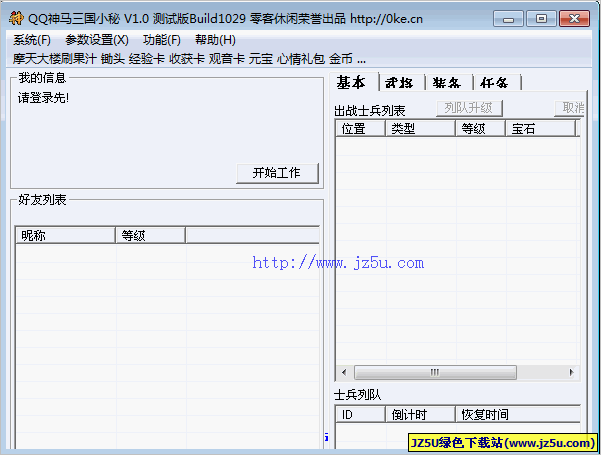The width and height of the screenshot is (601, 455).
Task: Sort friends list by 昵称 column
Action: tap(65, 235)
